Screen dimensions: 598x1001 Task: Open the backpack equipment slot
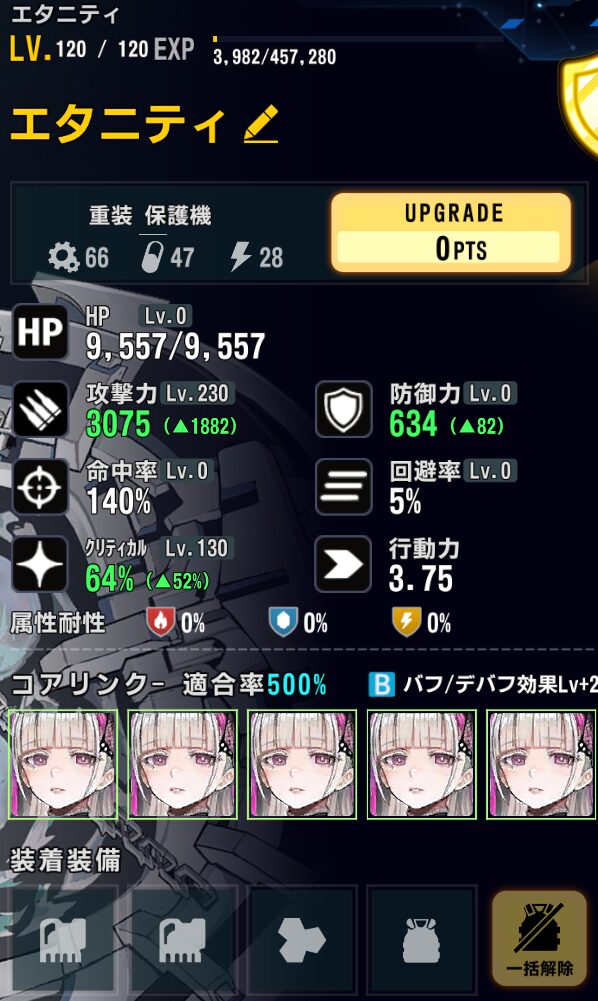coord(421,940)
